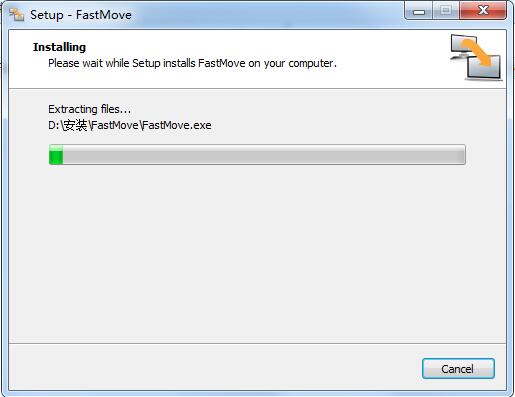Click the green filled part of progress bar
Viewport: 515px width, 397px height.
[56, 155]
